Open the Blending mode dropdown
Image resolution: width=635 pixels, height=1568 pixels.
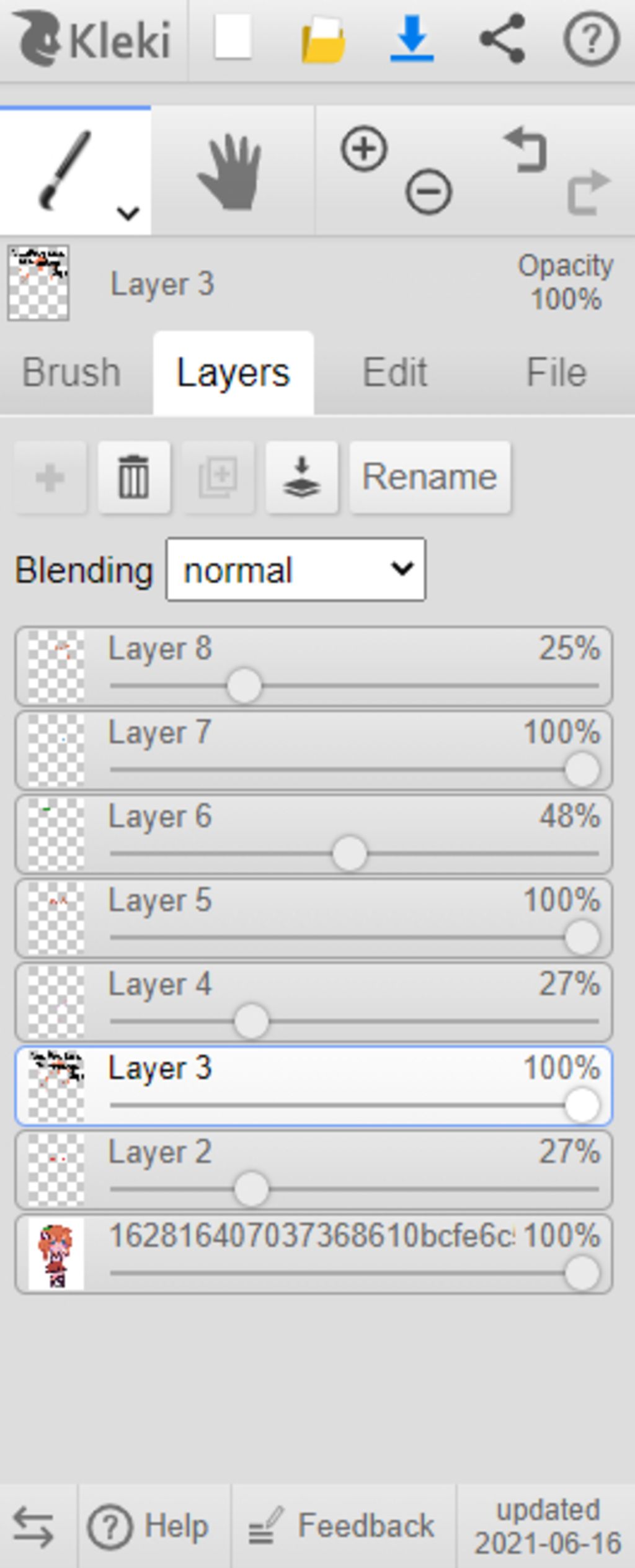pyautogui.click(x=296, y=570)
